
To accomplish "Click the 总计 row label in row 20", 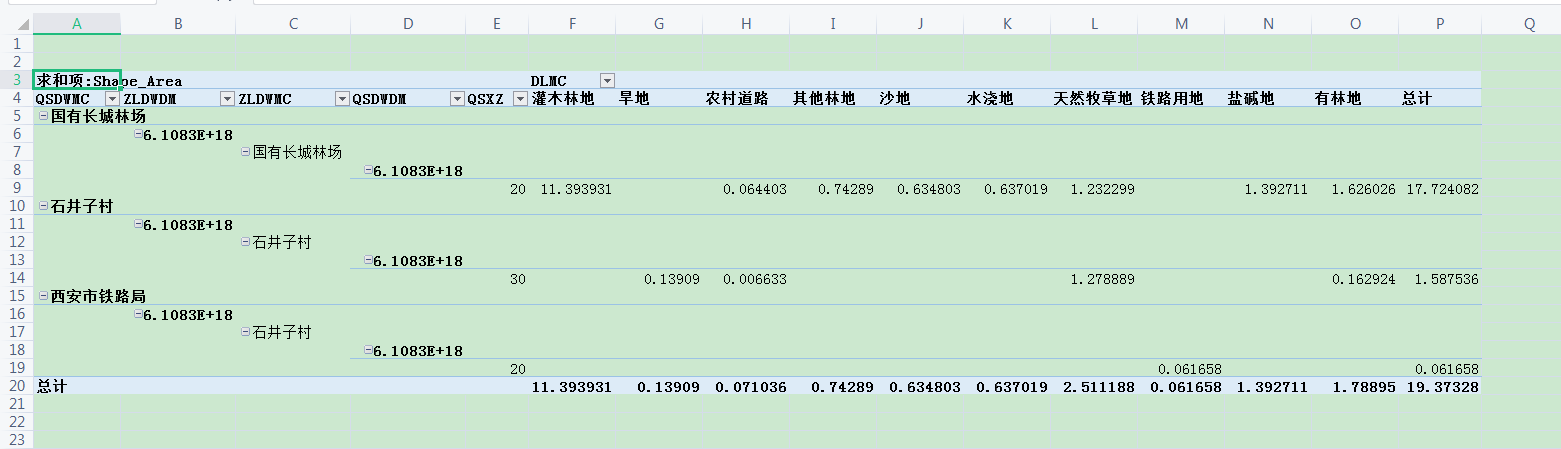I will (x=52, y=385).
